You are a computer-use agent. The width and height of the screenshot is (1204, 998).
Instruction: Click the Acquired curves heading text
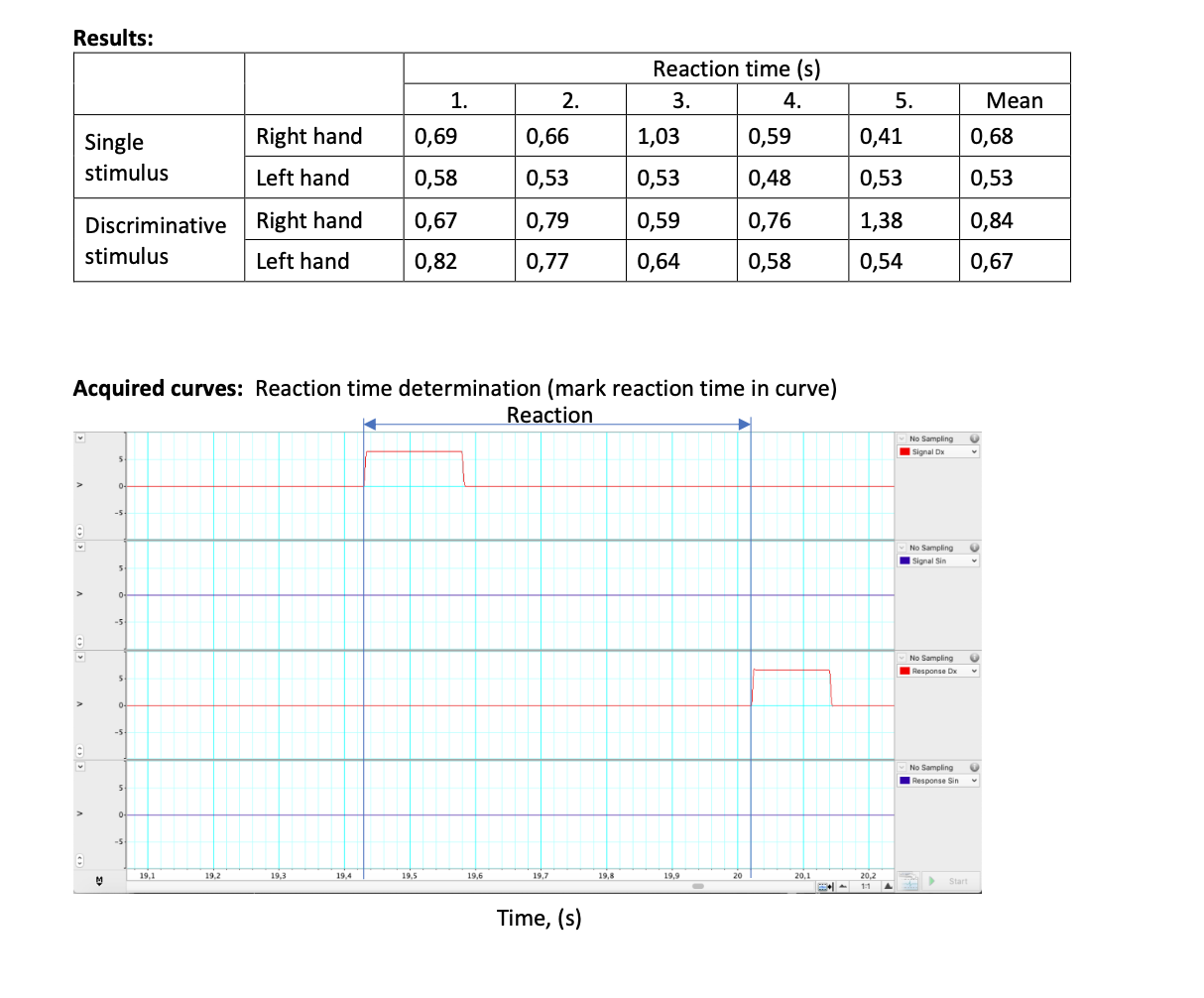coord(158,388)
